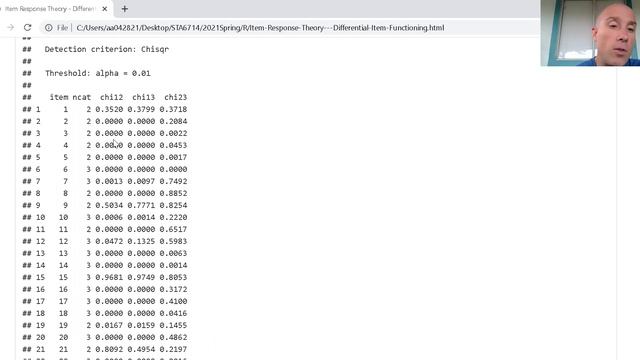Click the file info icon in the address bar
Image resolution: width=640 pixels, height=360 pixels.
[x=49, y=28]
